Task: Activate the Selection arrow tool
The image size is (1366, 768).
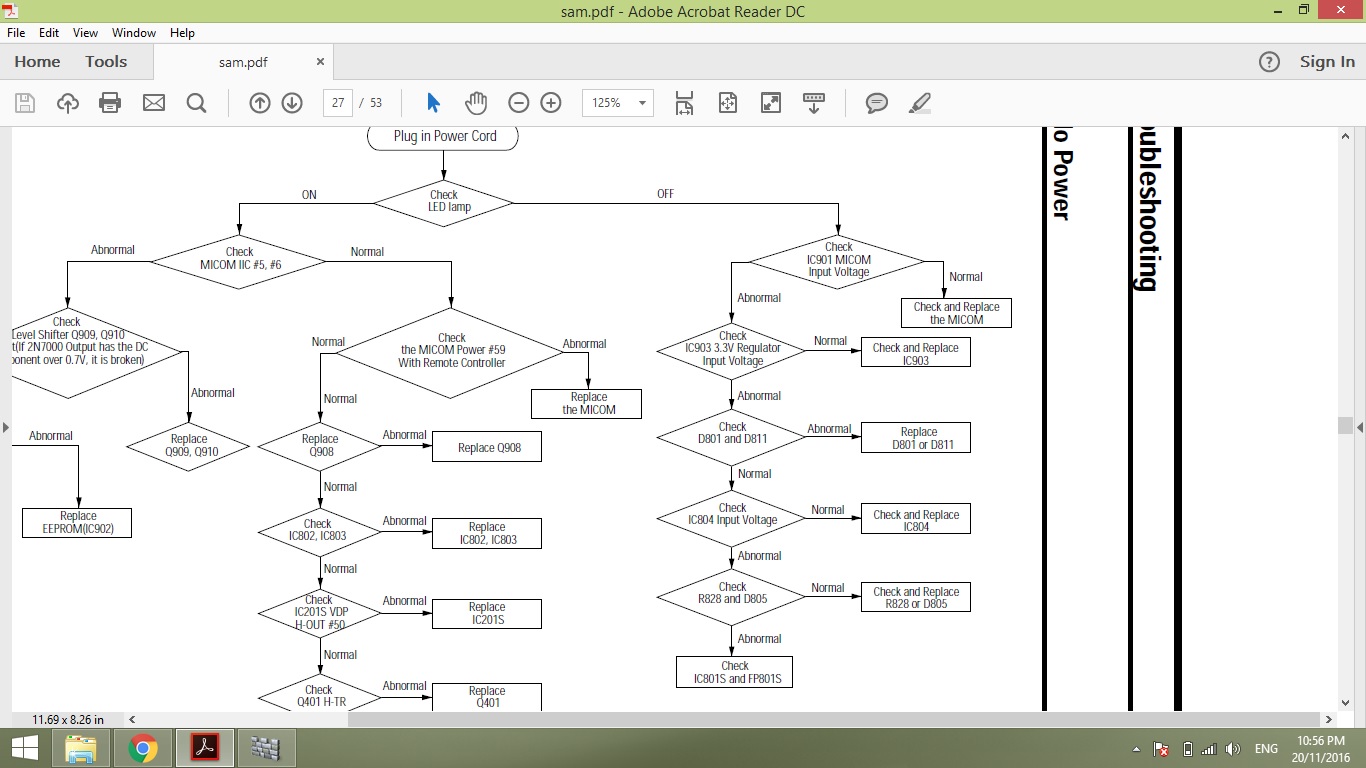Action: coord(433,103)
